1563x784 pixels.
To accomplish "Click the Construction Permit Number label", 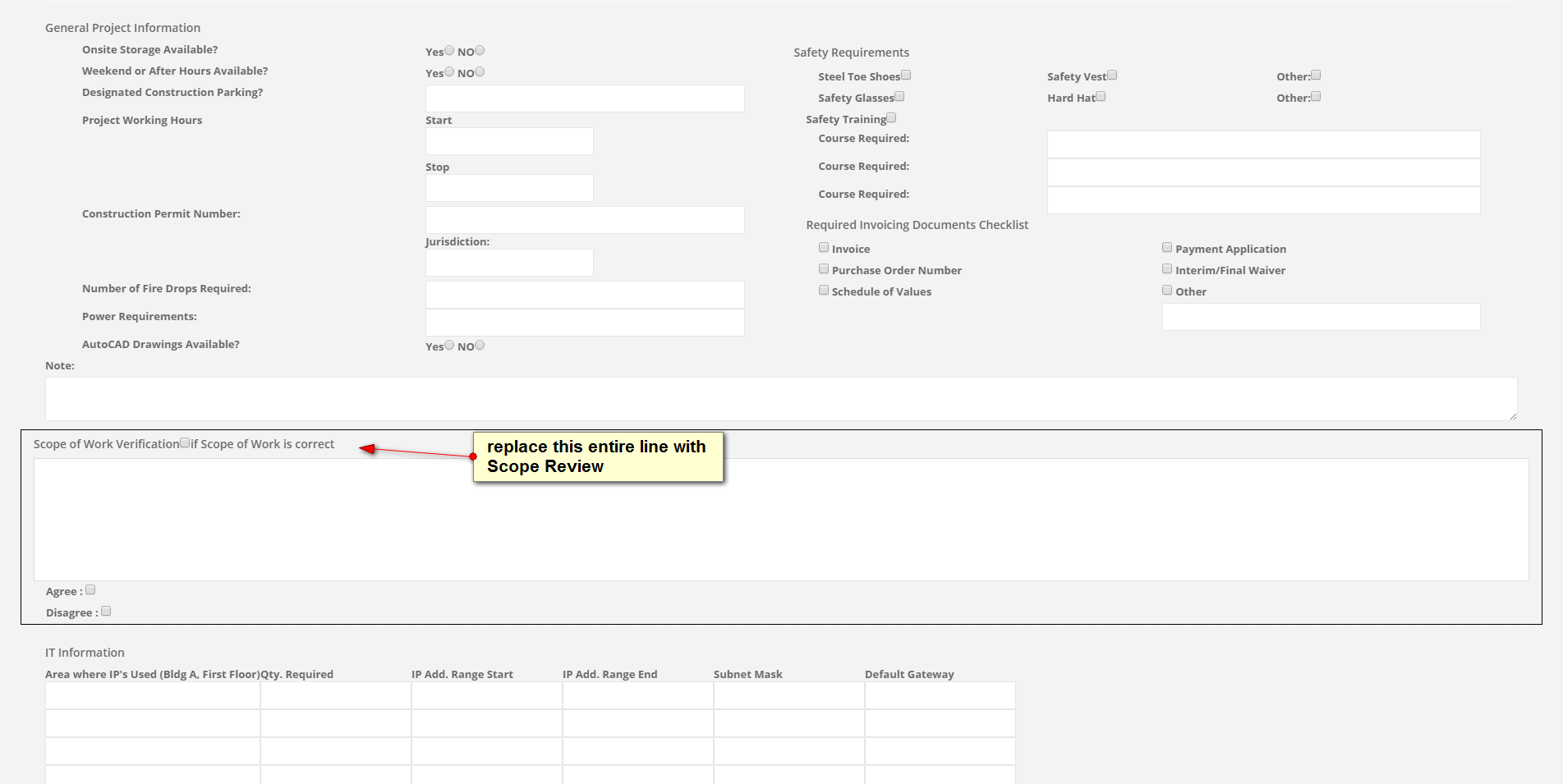I will (161, 213).
